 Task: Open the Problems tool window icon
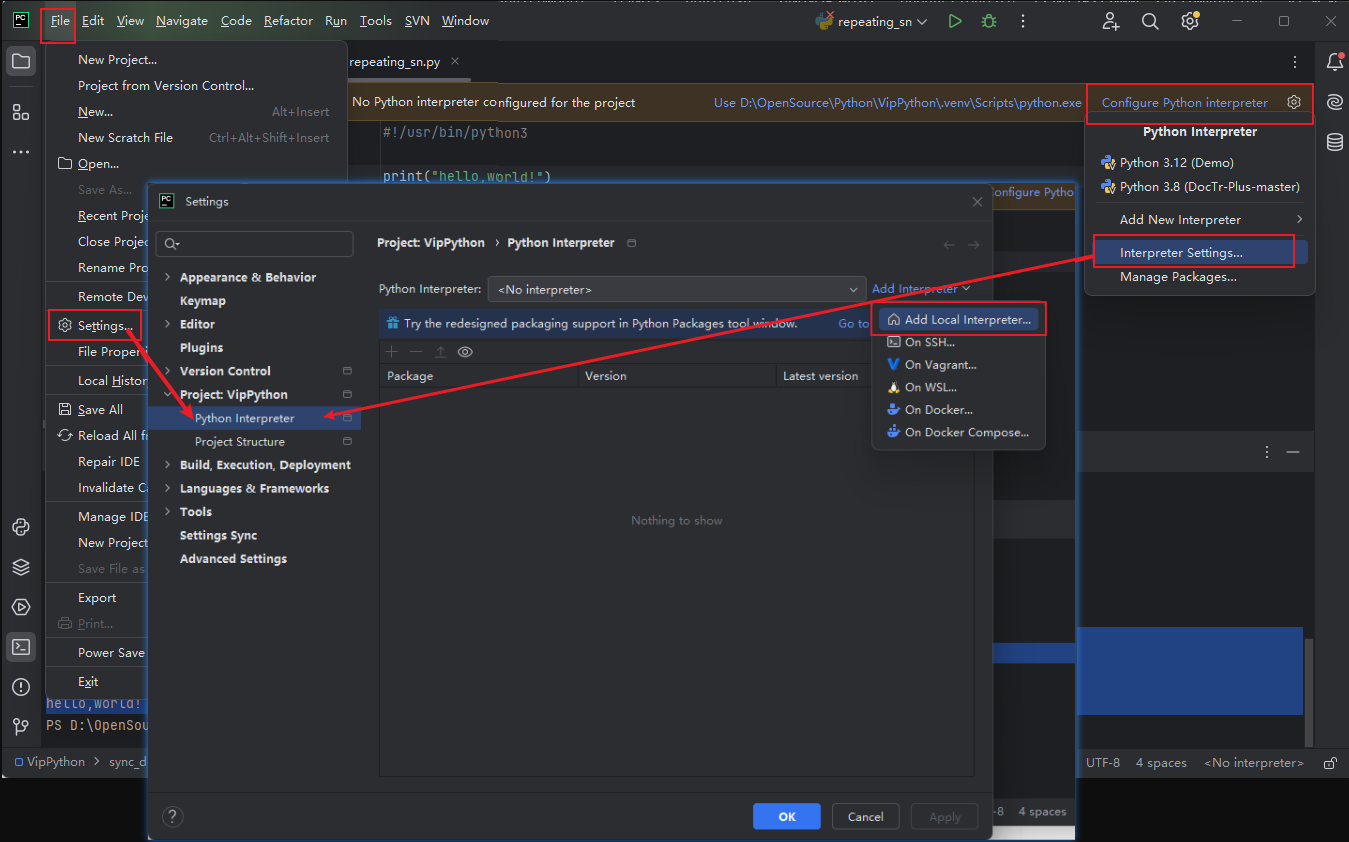tap(20, 687)
